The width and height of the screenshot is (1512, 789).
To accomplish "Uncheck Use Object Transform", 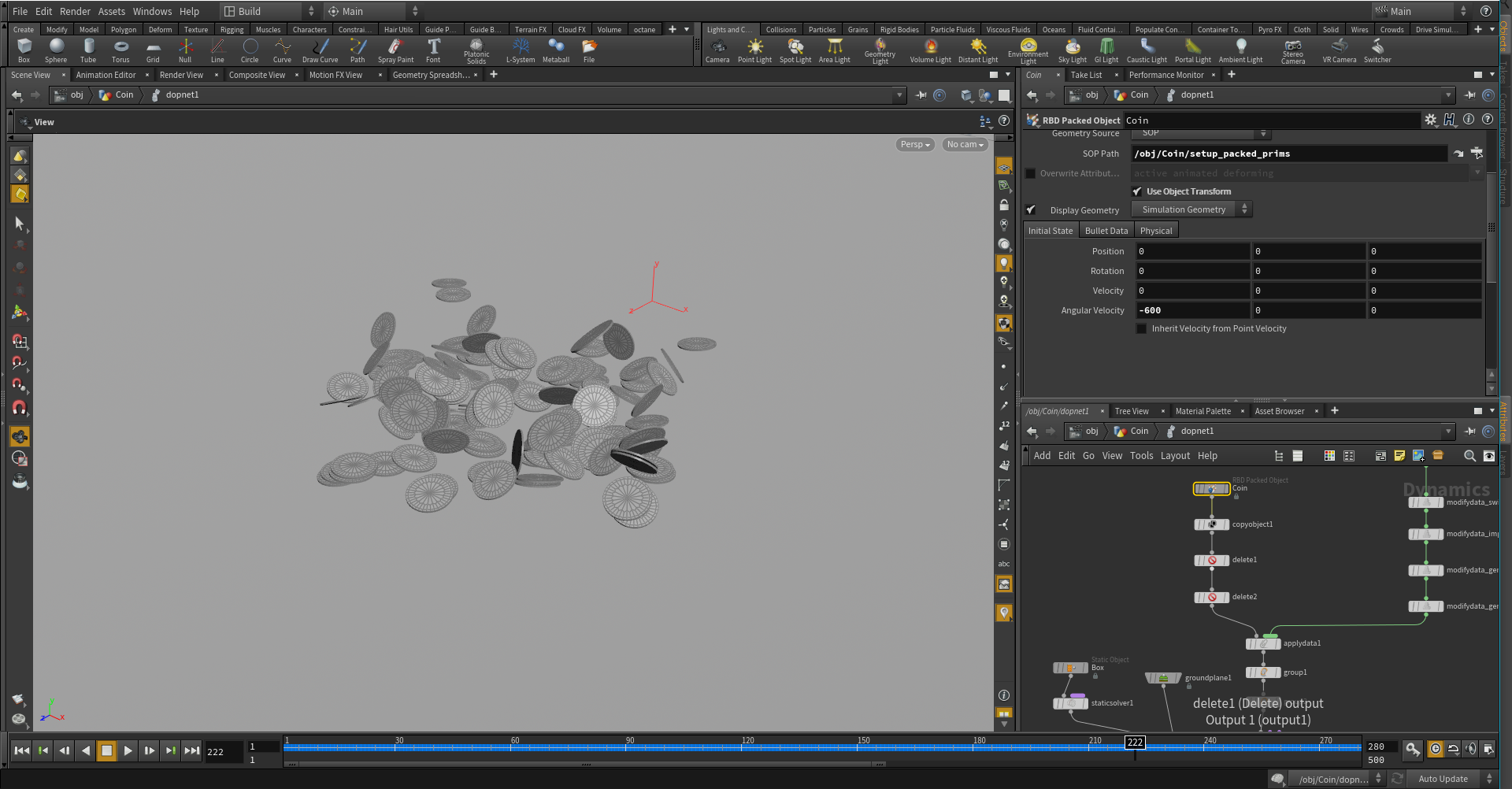I will coord(1137,191).
